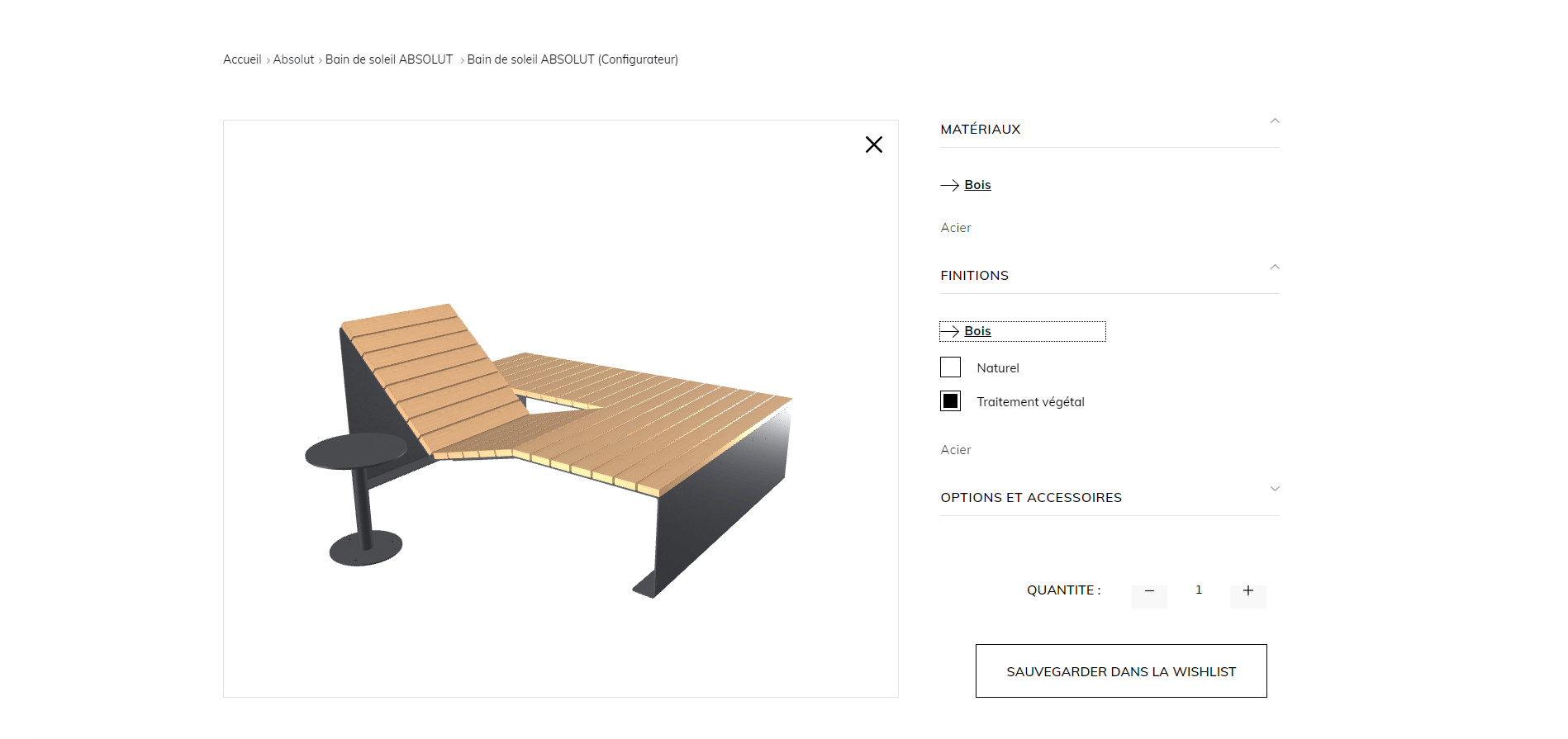1568x739 pixels.
Task: Click the Configurateur breadcrumb item
Action: coord(572,59)
